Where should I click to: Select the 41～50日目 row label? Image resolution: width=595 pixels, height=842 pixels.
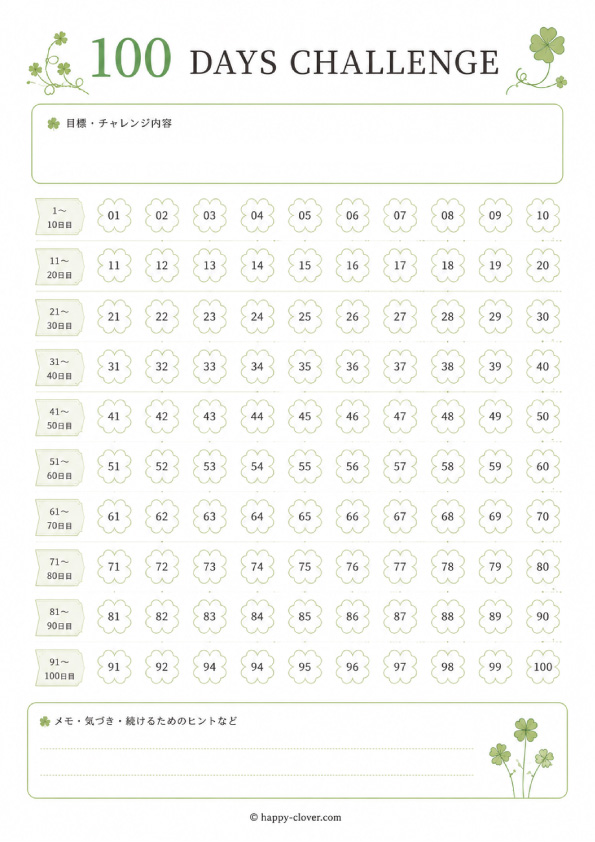tap(60, 418)
